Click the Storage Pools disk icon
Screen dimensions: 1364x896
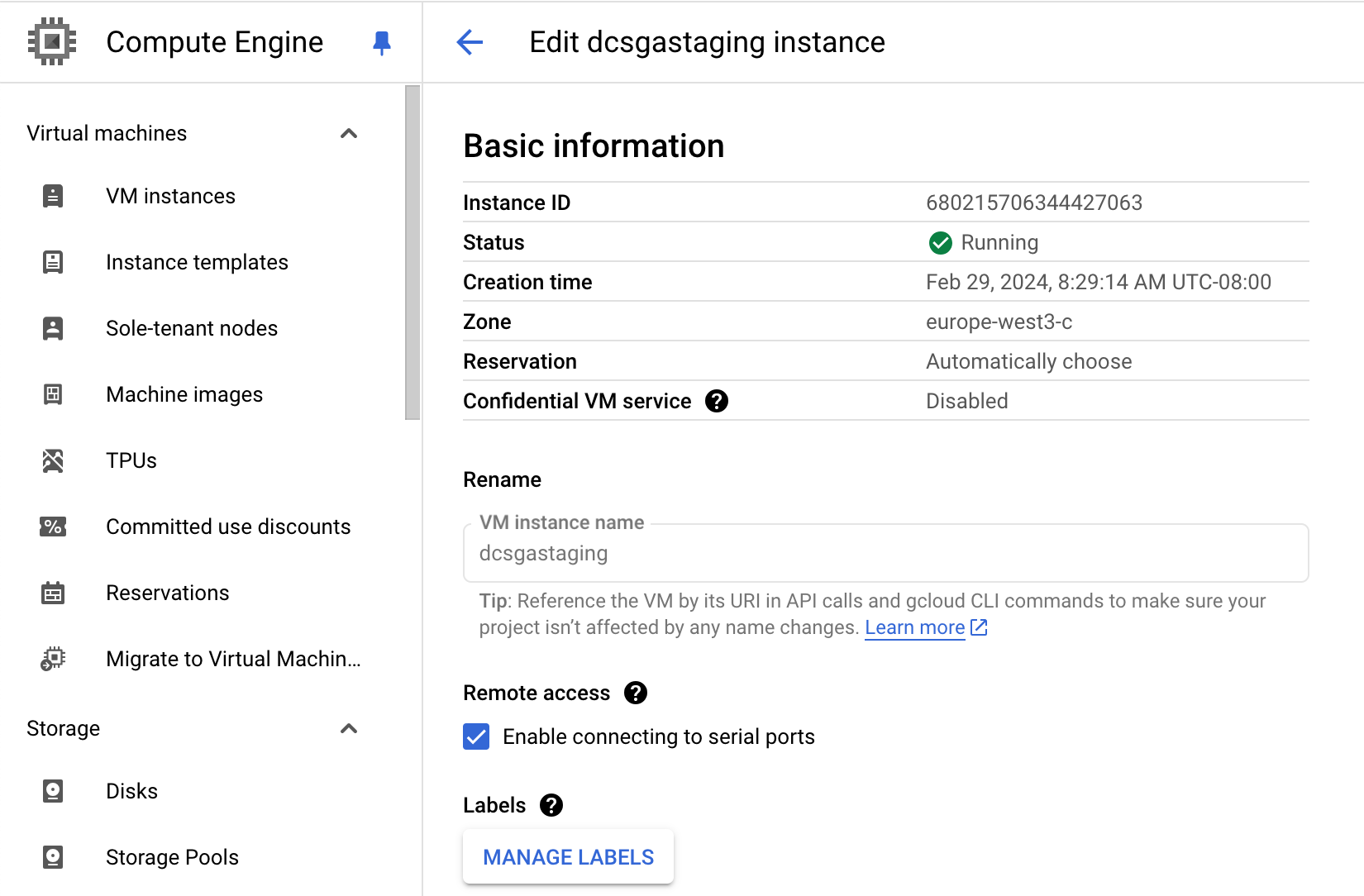(53, 857)
